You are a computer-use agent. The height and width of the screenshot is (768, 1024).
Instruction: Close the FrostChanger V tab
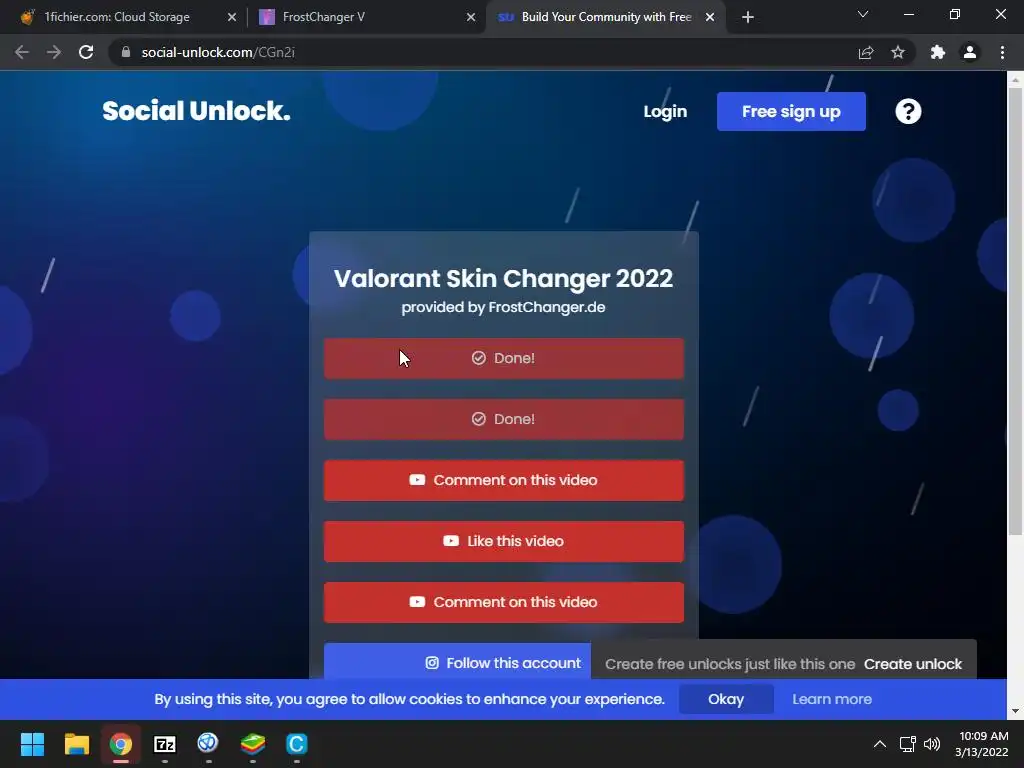pos(471,17)
